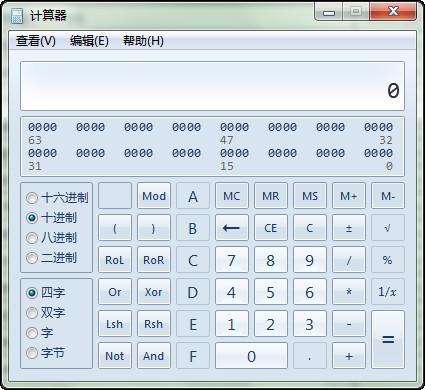Click the percent button
The width and height of the screenshot is (425, 390).
click(388, 260)
